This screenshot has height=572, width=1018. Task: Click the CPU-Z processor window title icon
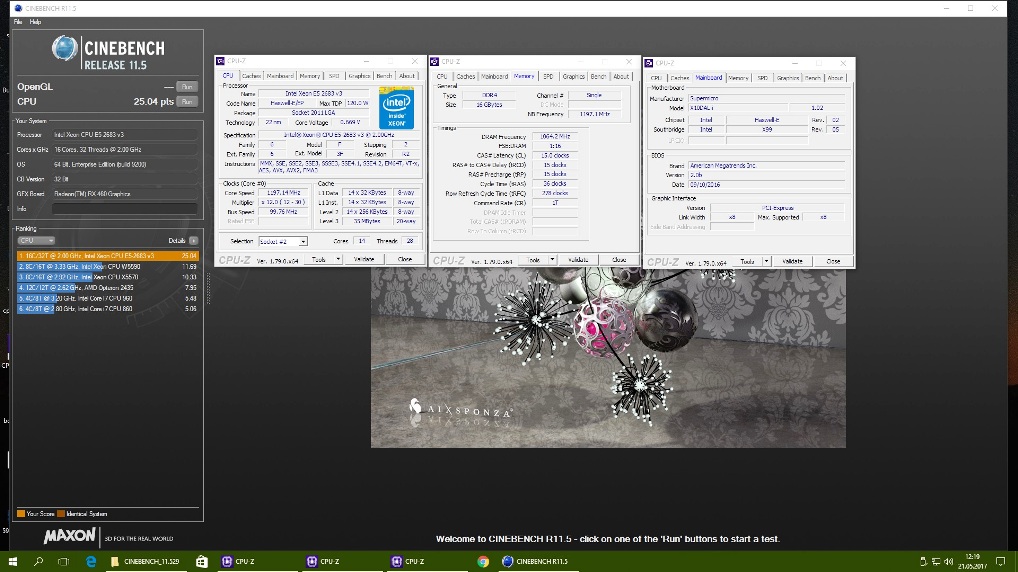click(x=221, y=61)
